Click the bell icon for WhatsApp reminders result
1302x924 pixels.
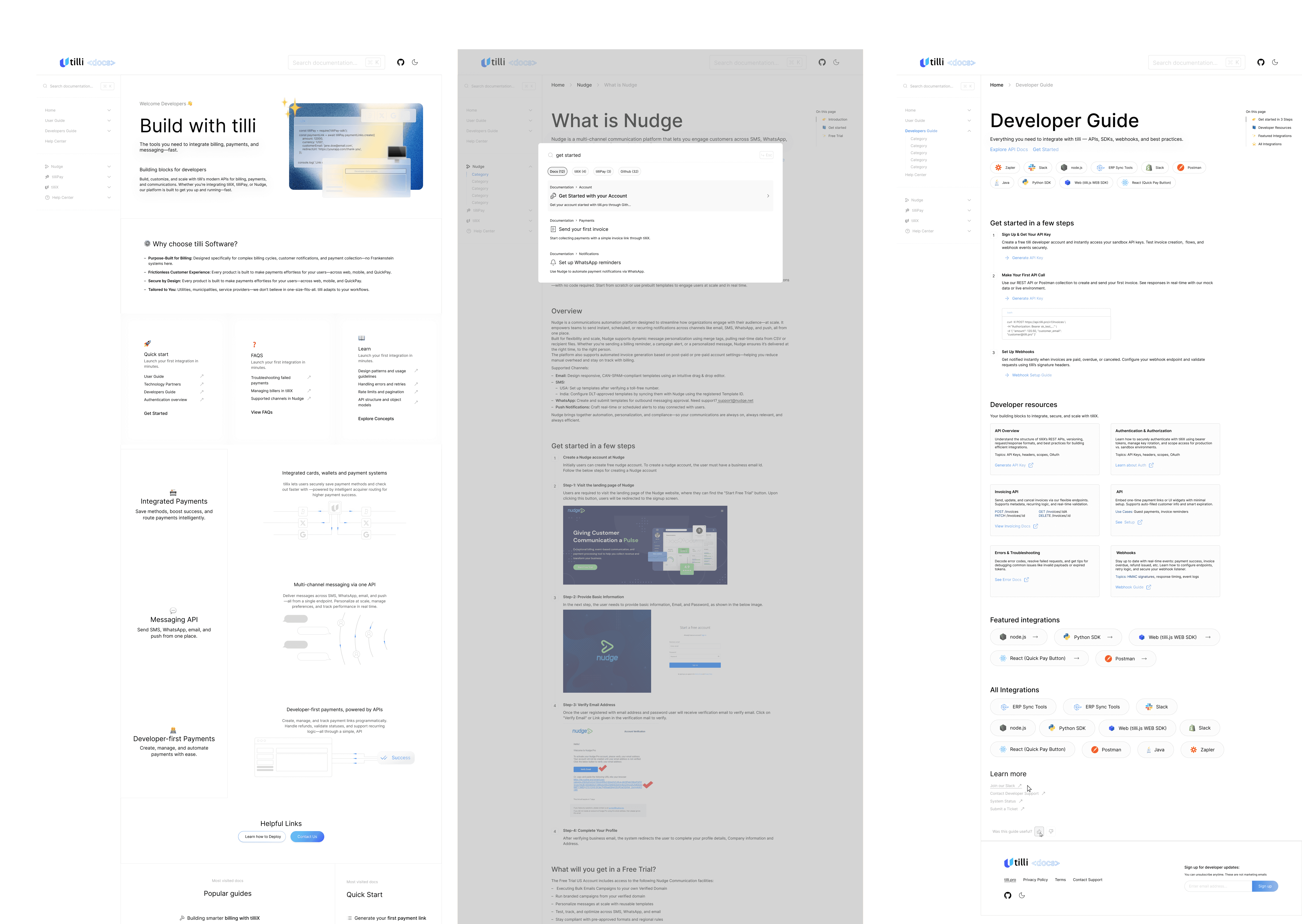click(x=553, y=262)
